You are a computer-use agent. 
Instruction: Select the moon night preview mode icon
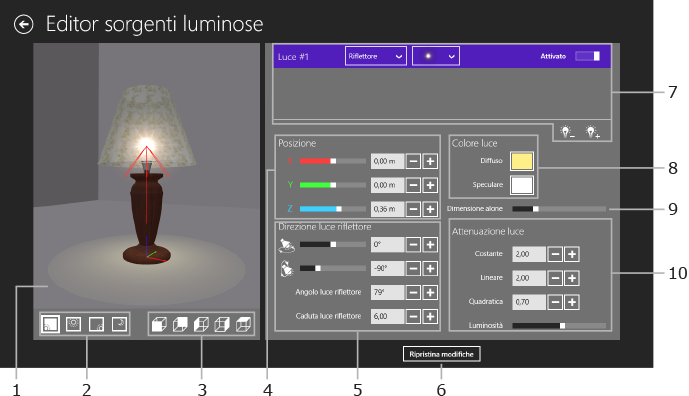[x=119, y=324]
